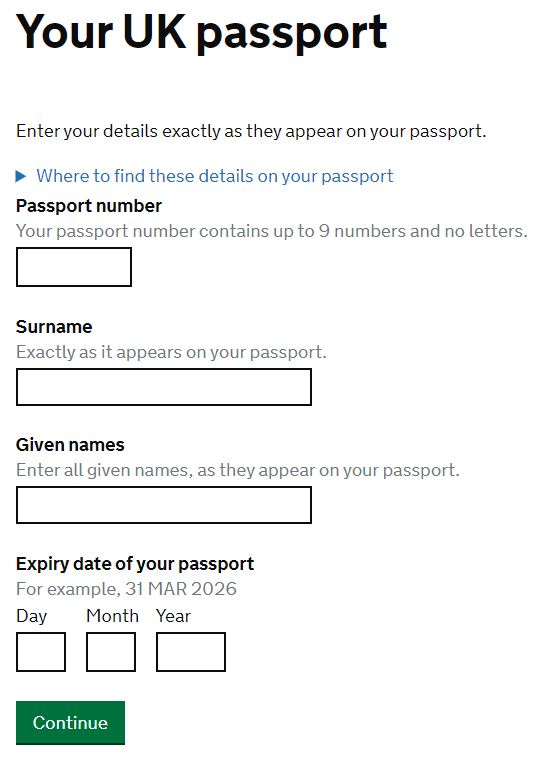552x764 pixels.
Task: Click 'Expiry date of your passport' legend
Action: click(x=135, y=564)
